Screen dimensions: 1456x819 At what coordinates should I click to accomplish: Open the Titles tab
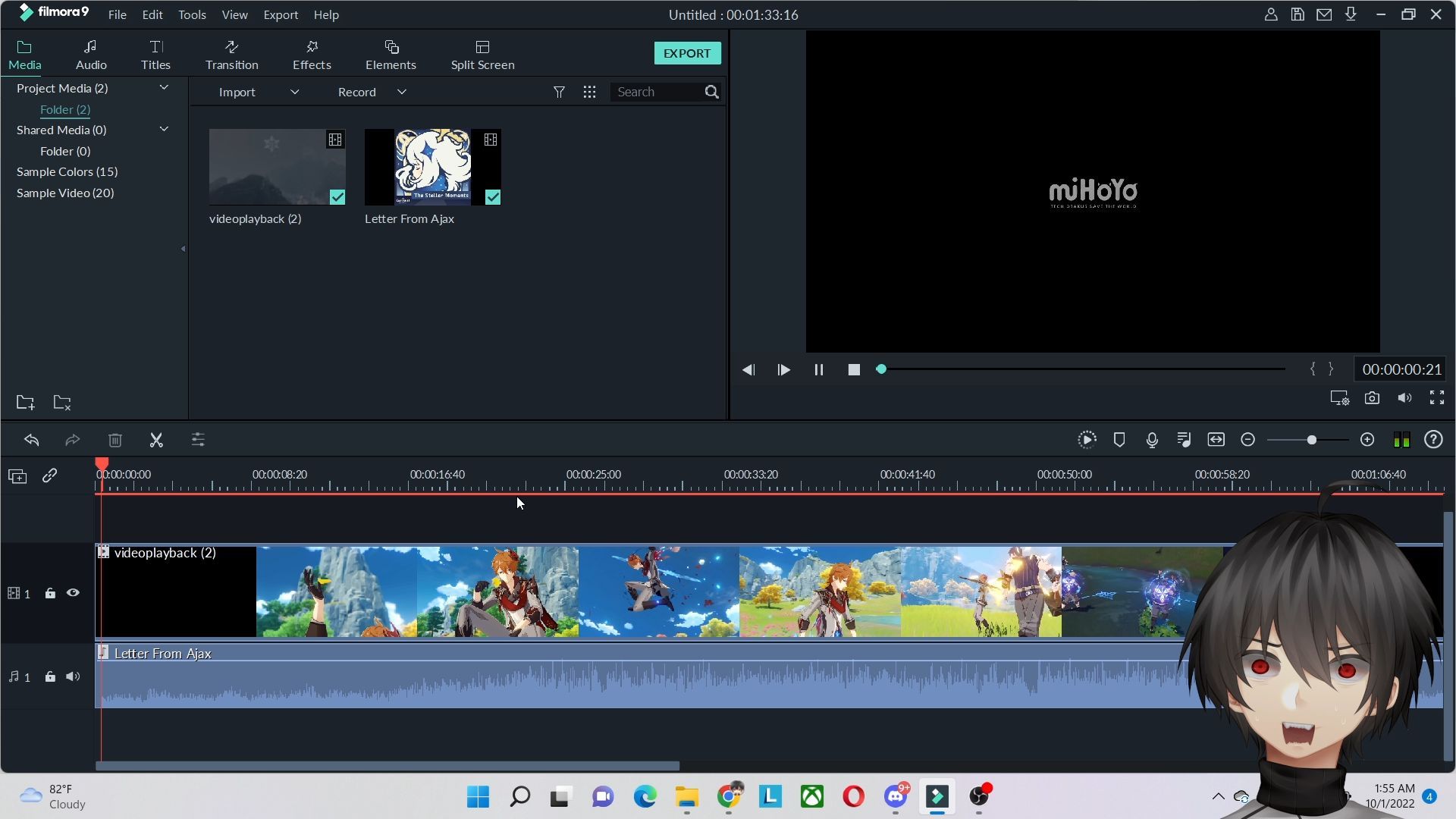[x=155, y=55]
